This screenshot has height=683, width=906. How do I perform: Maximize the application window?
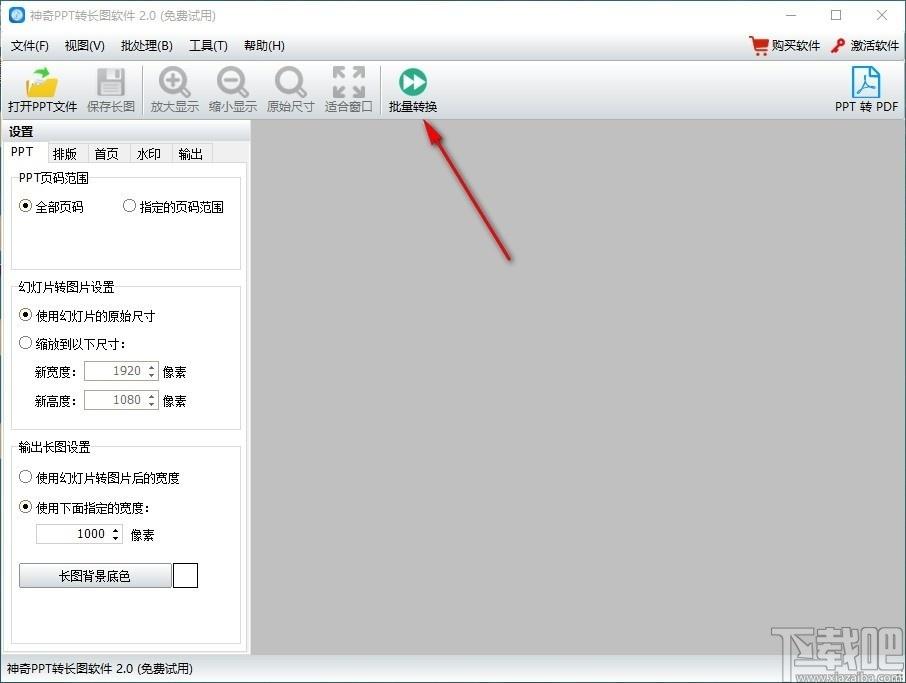point(836,15)
